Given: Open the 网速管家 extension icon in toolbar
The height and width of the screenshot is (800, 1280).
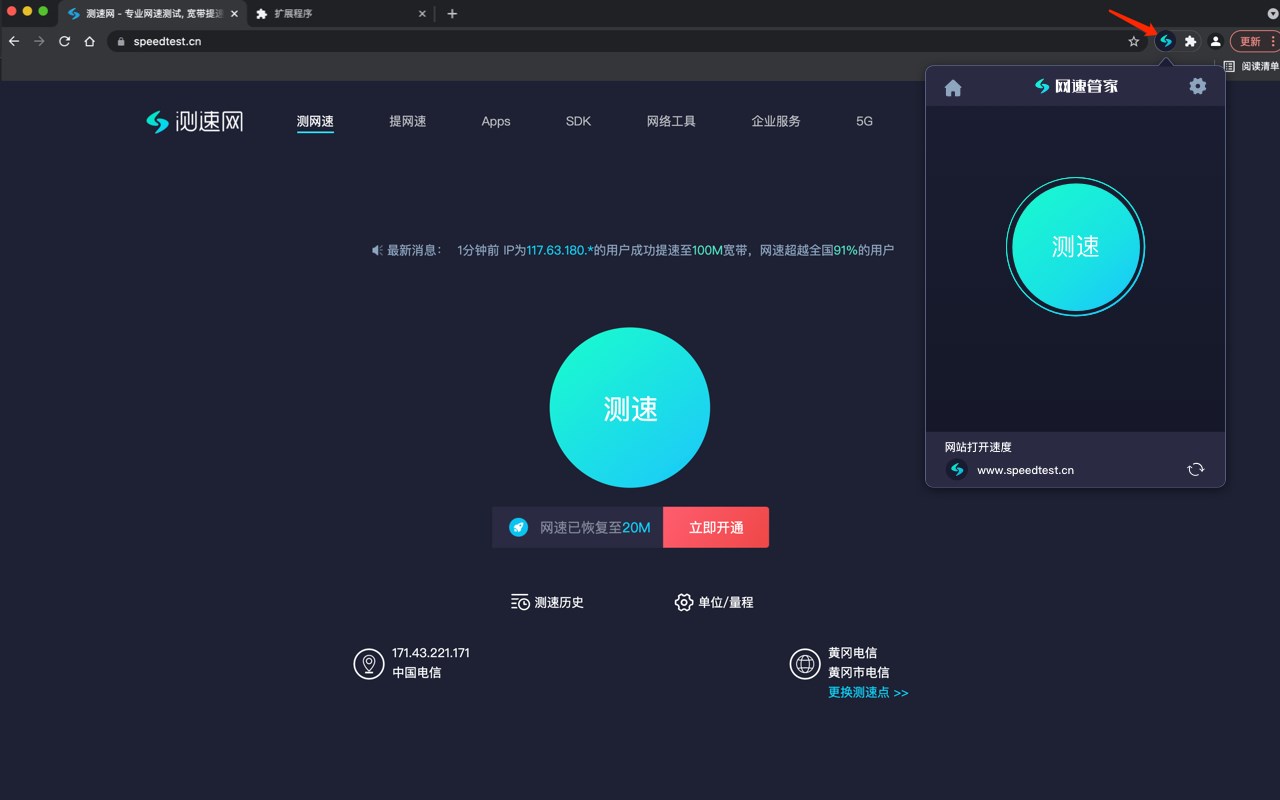Looking at the screenshot, I should [x=1165, y=41].
